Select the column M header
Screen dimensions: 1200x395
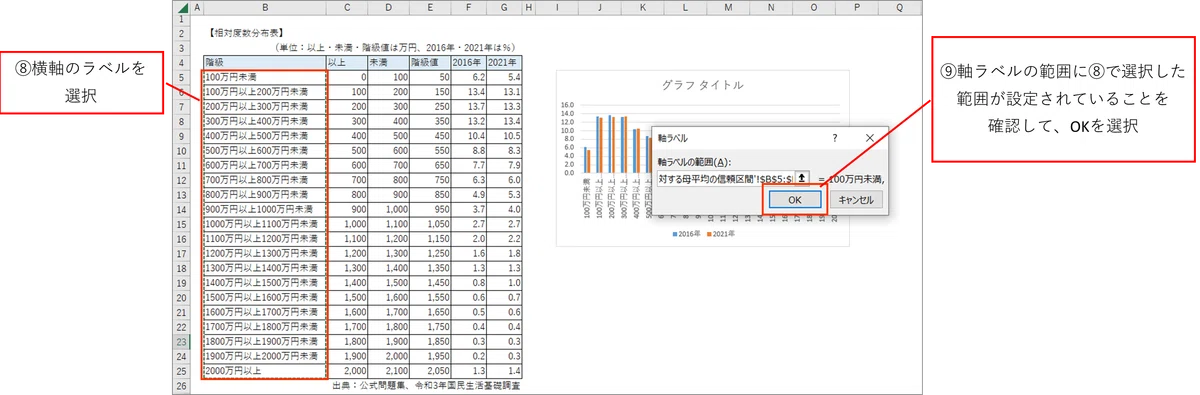point(728,8)
